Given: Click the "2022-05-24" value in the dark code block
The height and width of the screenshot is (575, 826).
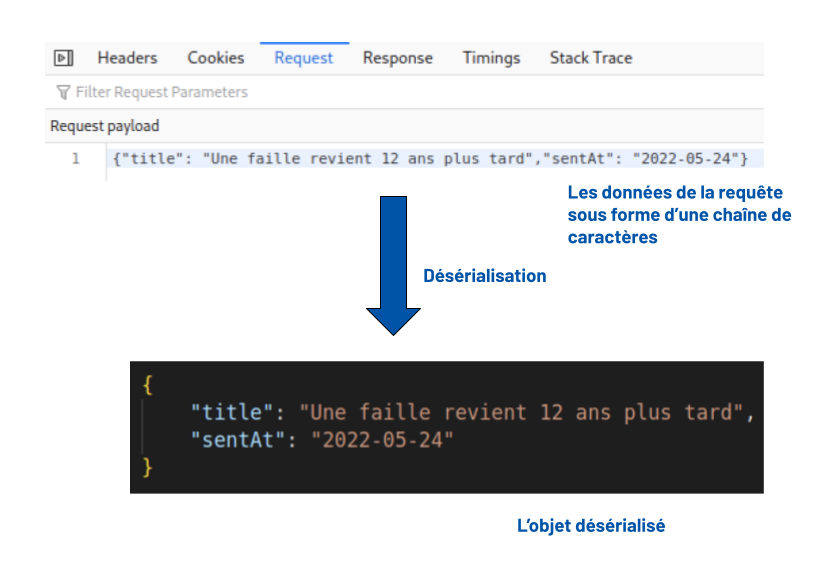Looking at the screenshot, I should click(x=382, y=440).
